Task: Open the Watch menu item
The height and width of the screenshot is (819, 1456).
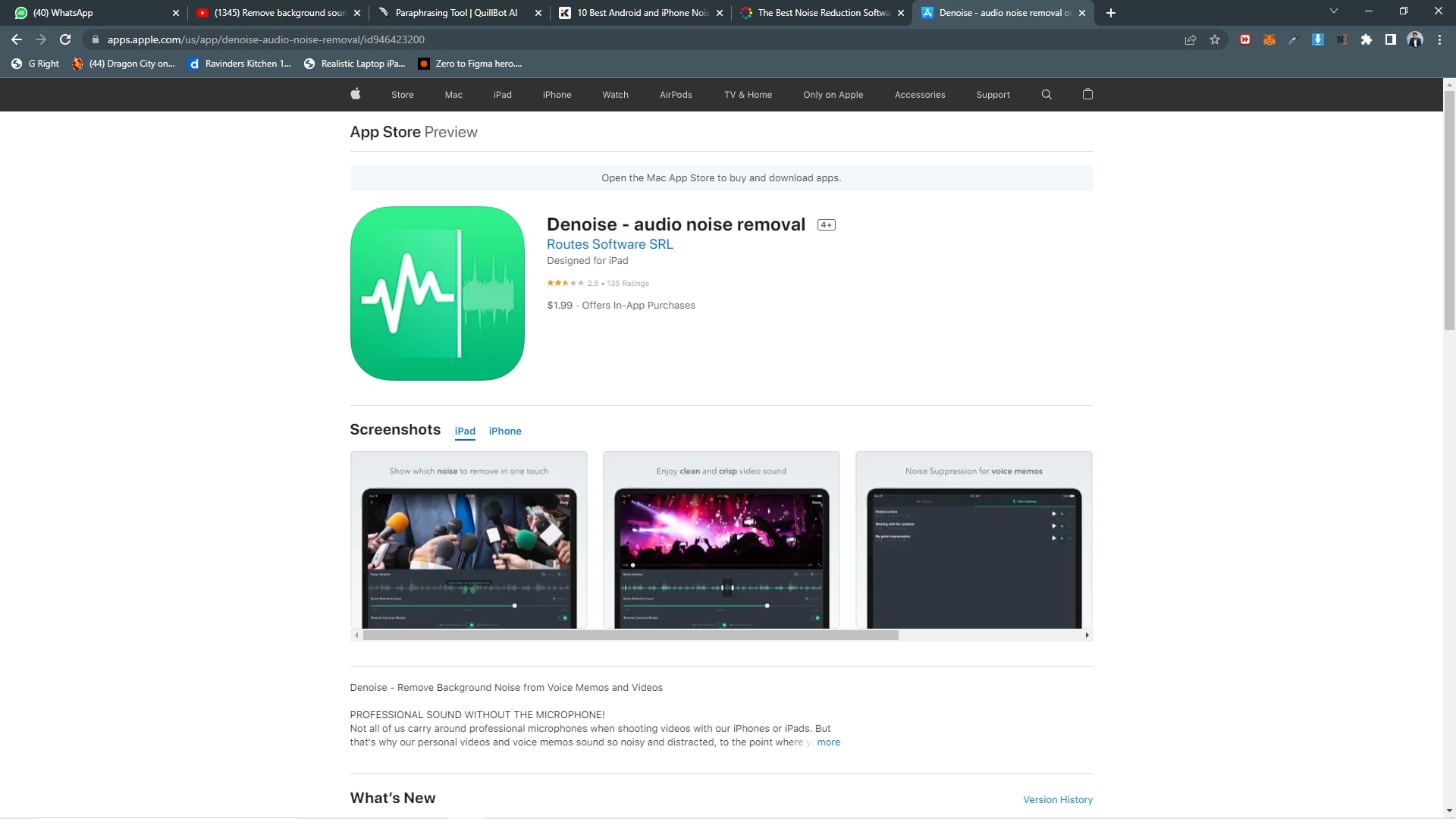Action: [x=616, y=95]
